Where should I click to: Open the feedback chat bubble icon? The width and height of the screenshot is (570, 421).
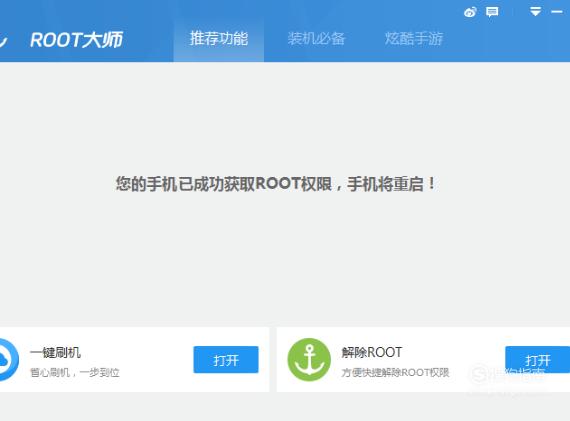click(492, 12)
